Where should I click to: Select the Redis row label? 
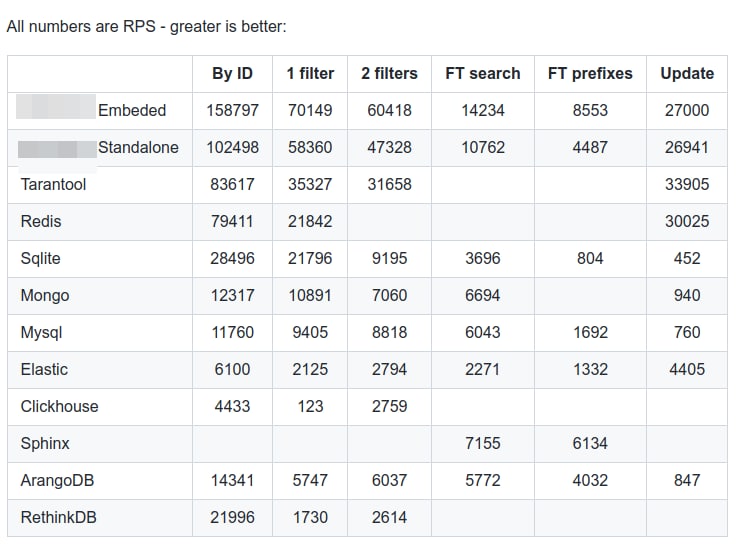point(41,221)
